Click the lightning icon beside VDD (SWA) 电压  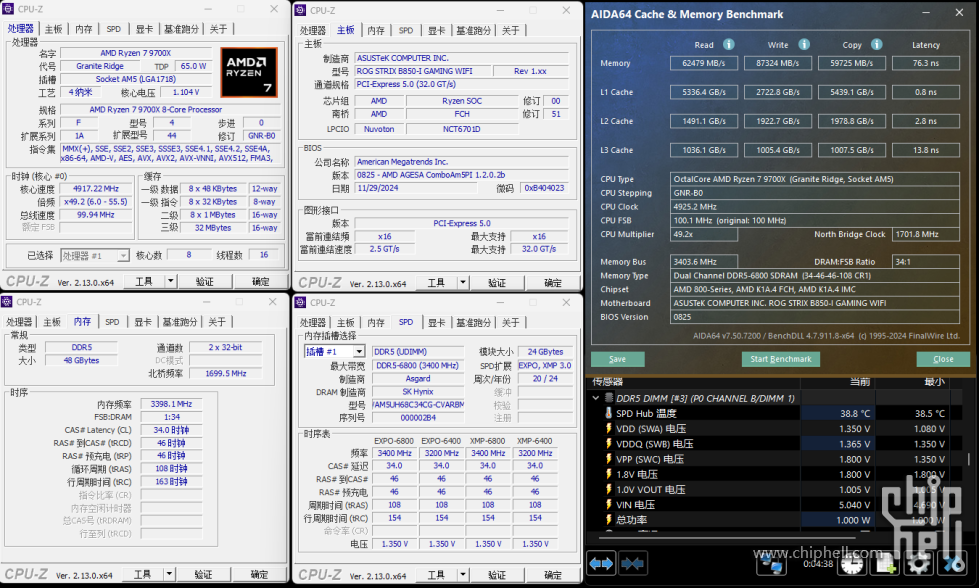point(609,428)
